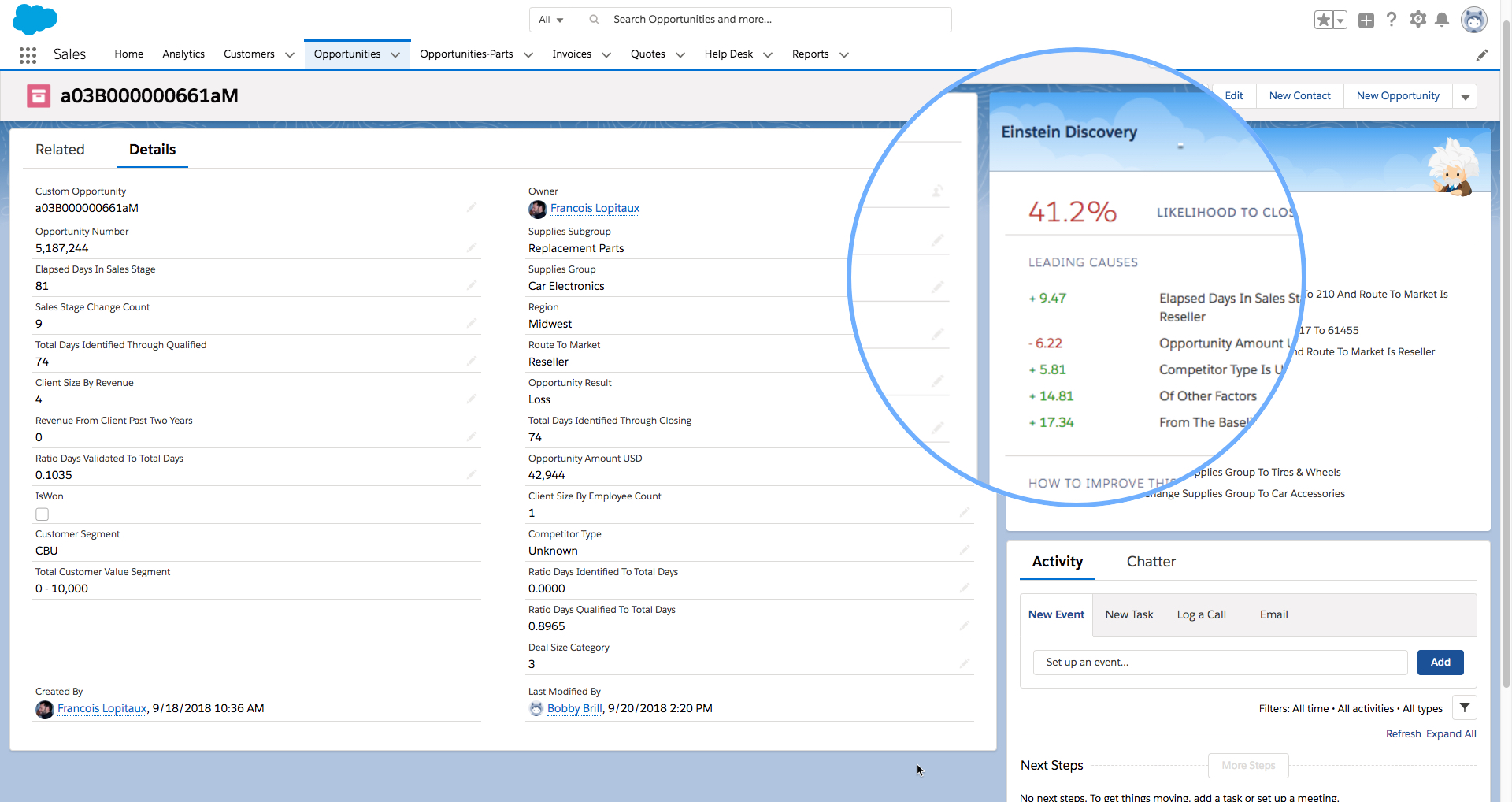The height and width of the screenshot is (802, 1512).
Task: Open Created By Francois Lopitaux link
Action: coord(102,708)
